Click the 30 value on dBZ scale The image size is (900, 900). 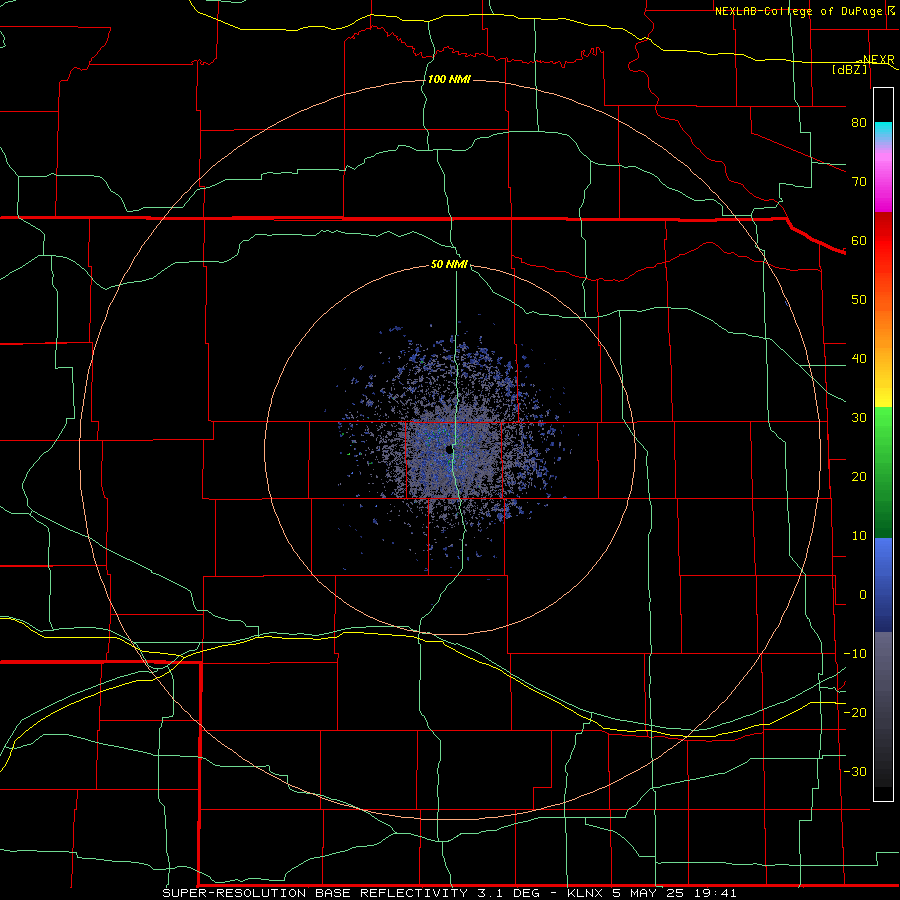[859, 418]
